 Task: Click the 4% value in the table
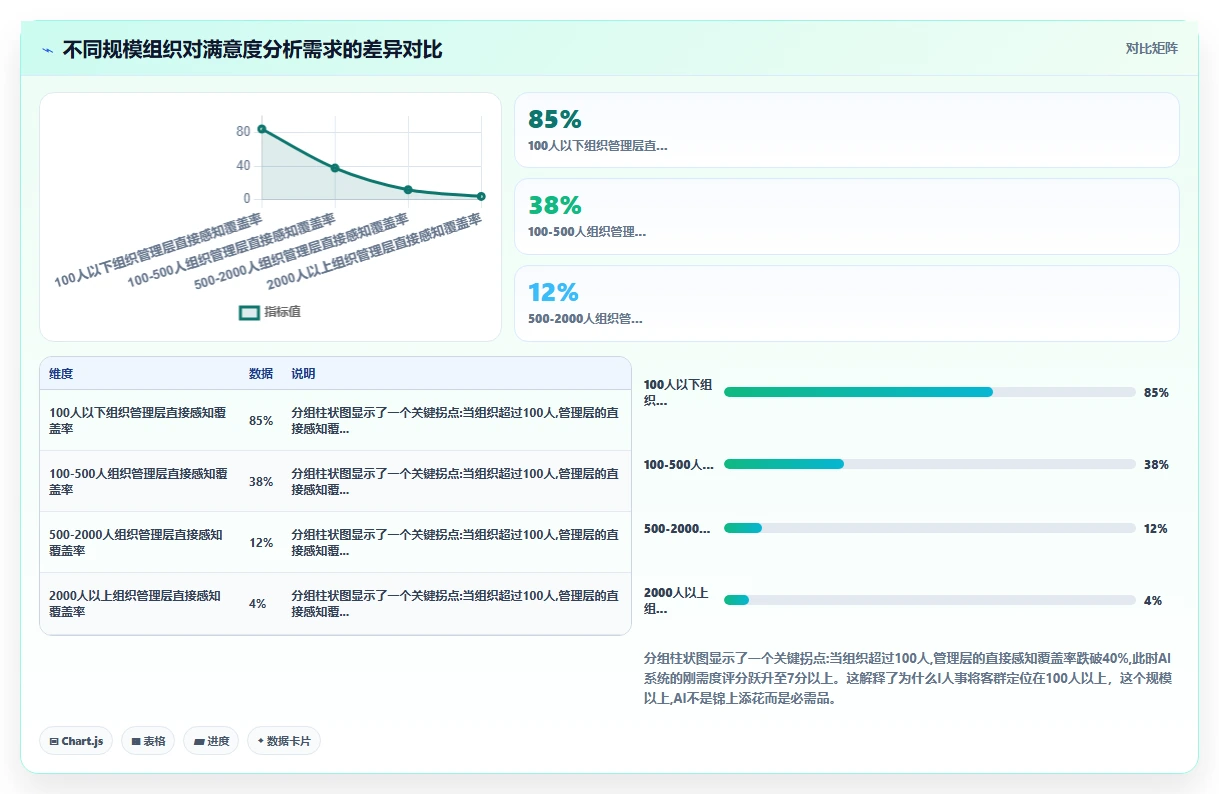point(258,604)
